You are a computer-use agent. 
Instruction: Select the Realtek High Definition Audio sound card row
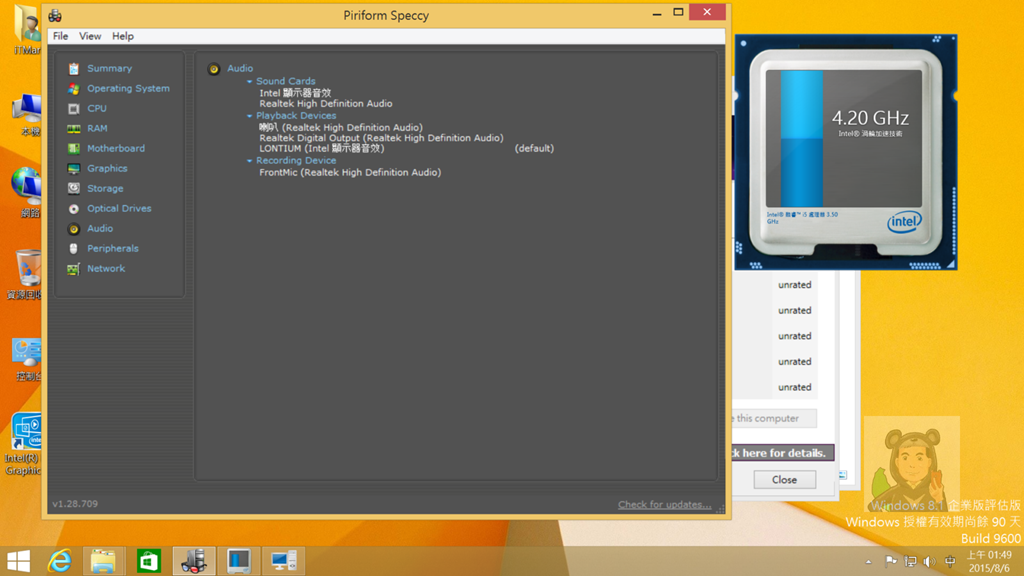pos(326,104)
